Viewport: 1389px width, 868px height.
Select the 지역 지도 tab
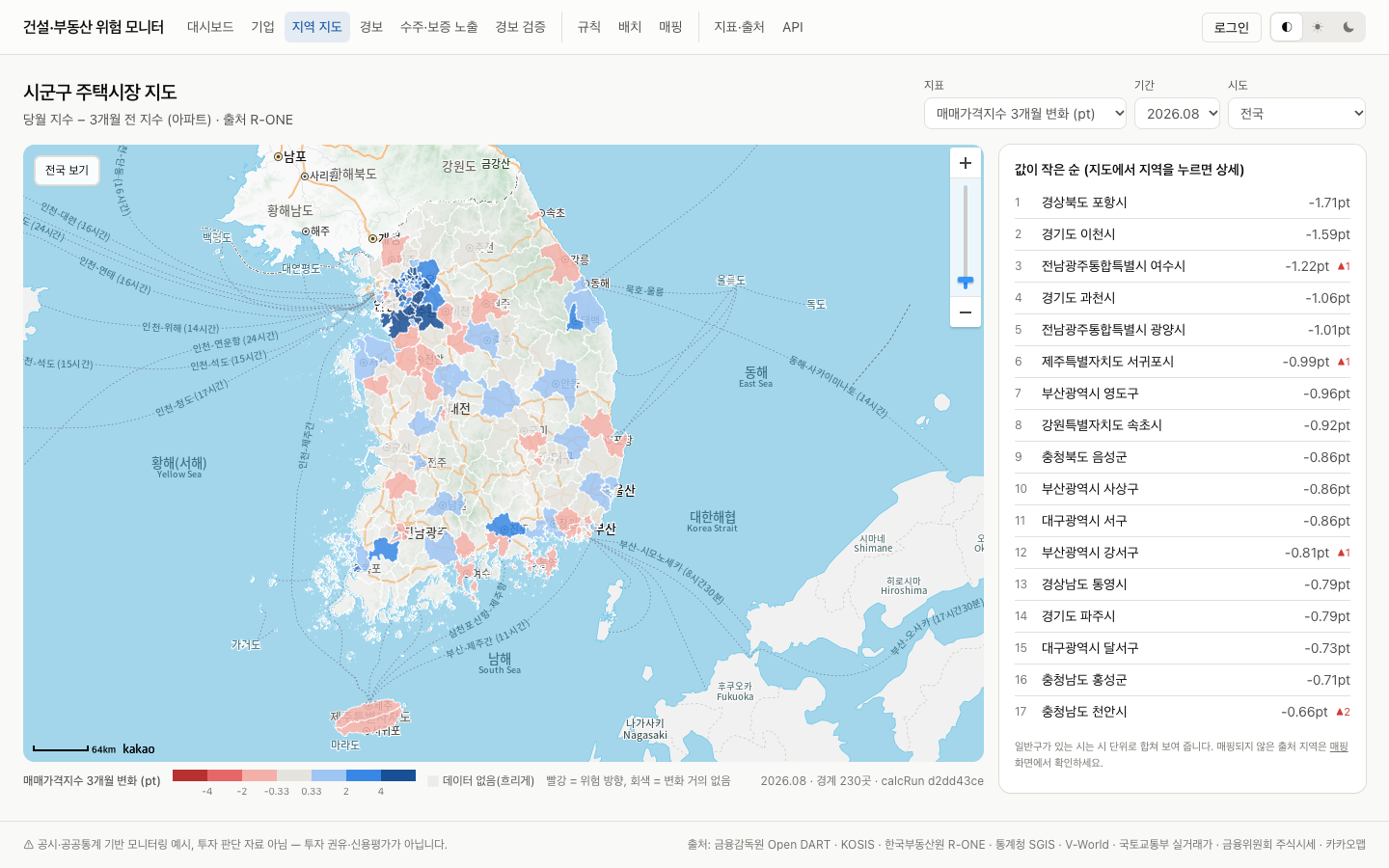tap(317, 27)
